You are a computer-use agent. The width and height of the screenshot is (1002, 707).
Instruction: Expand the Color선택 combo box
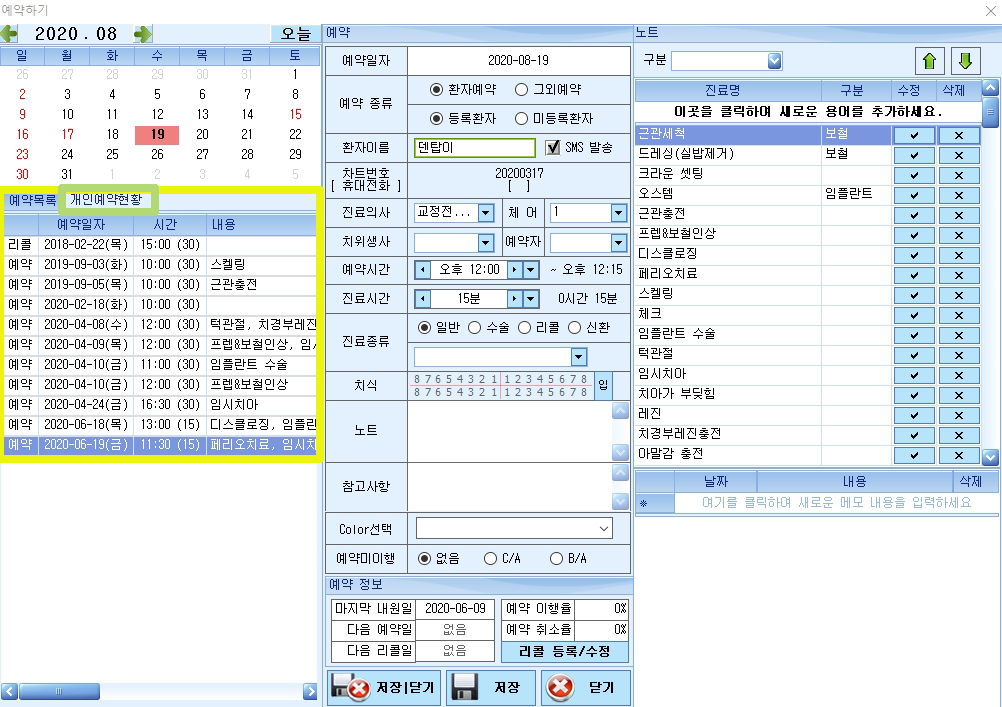pyautogui.click(x=514, y=529)
